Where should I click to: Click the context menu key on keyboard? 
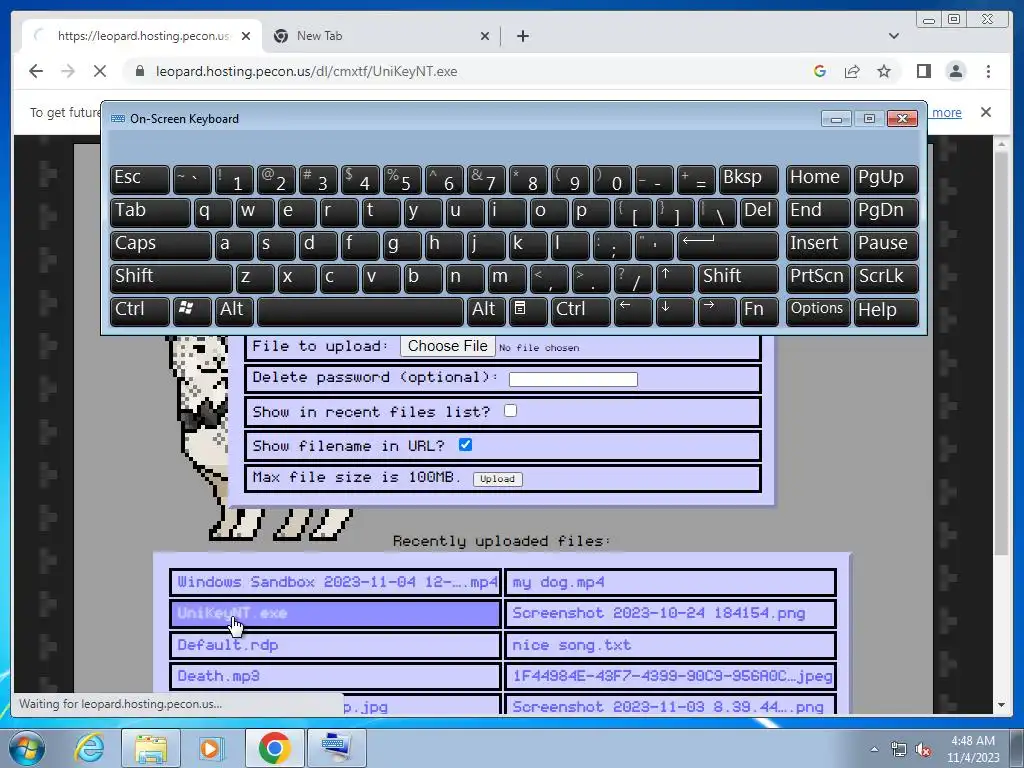(x=528, y=311)
